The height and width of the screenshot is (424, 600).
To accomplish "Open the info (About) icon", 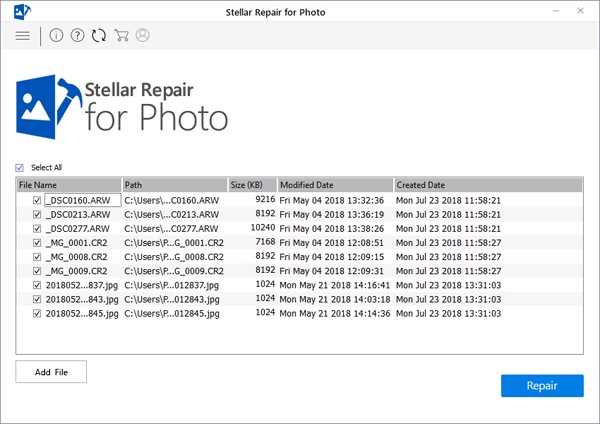I will (x=56, y=35).
